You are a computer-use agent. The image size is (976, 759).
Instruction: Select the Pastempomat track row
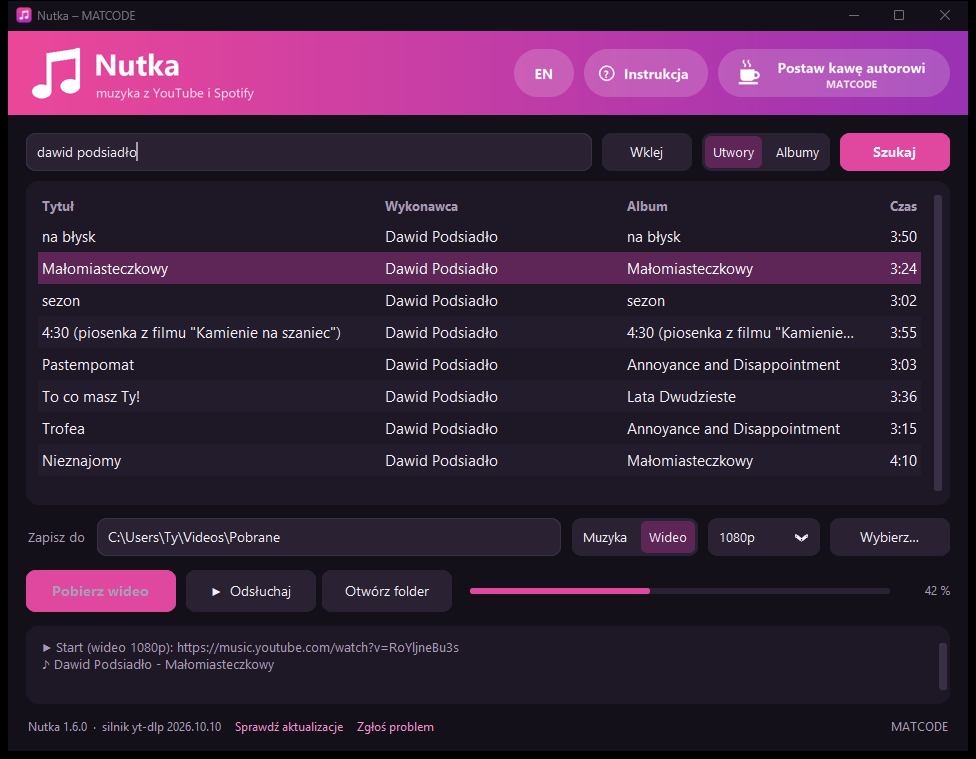tap(479, 365)
